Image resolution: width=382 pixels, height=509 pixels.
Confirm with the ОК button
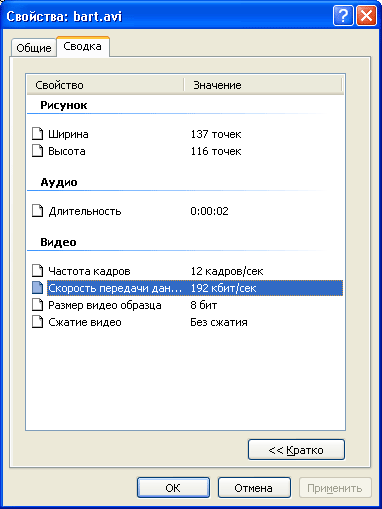(x=173, y=488)
